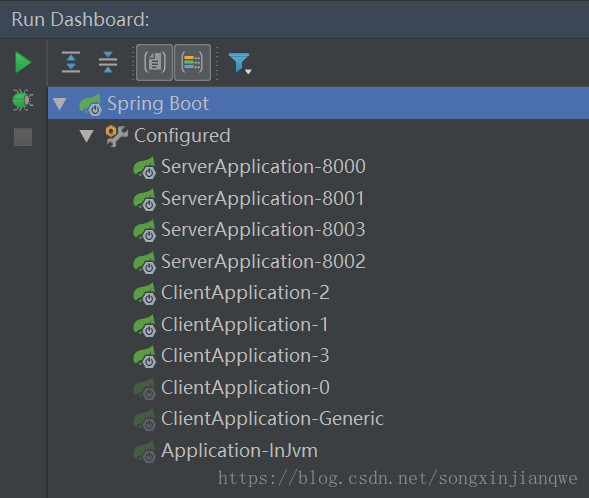
Task: Select ClientApplication-3 configuration
Action: click(x=245, y=356)
